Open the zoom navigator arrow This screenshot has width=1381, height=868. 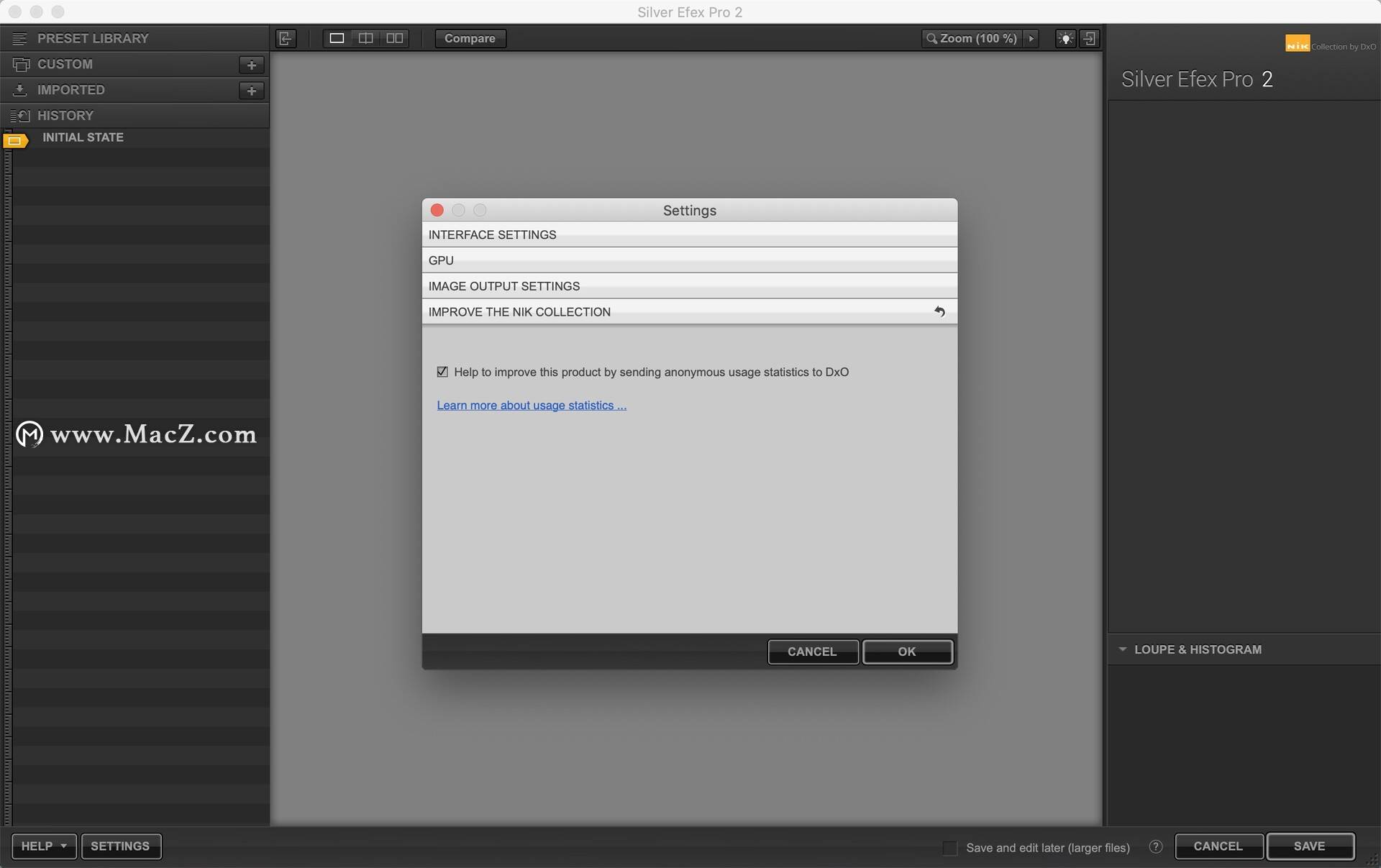pos(1031,38)
